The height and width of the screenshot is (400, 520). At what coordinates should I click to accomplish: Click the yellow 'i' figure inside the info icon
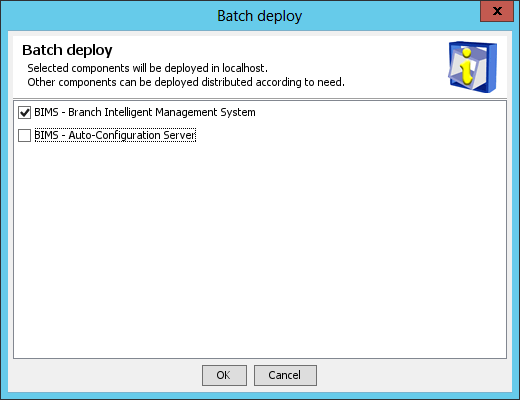(467, 66)
